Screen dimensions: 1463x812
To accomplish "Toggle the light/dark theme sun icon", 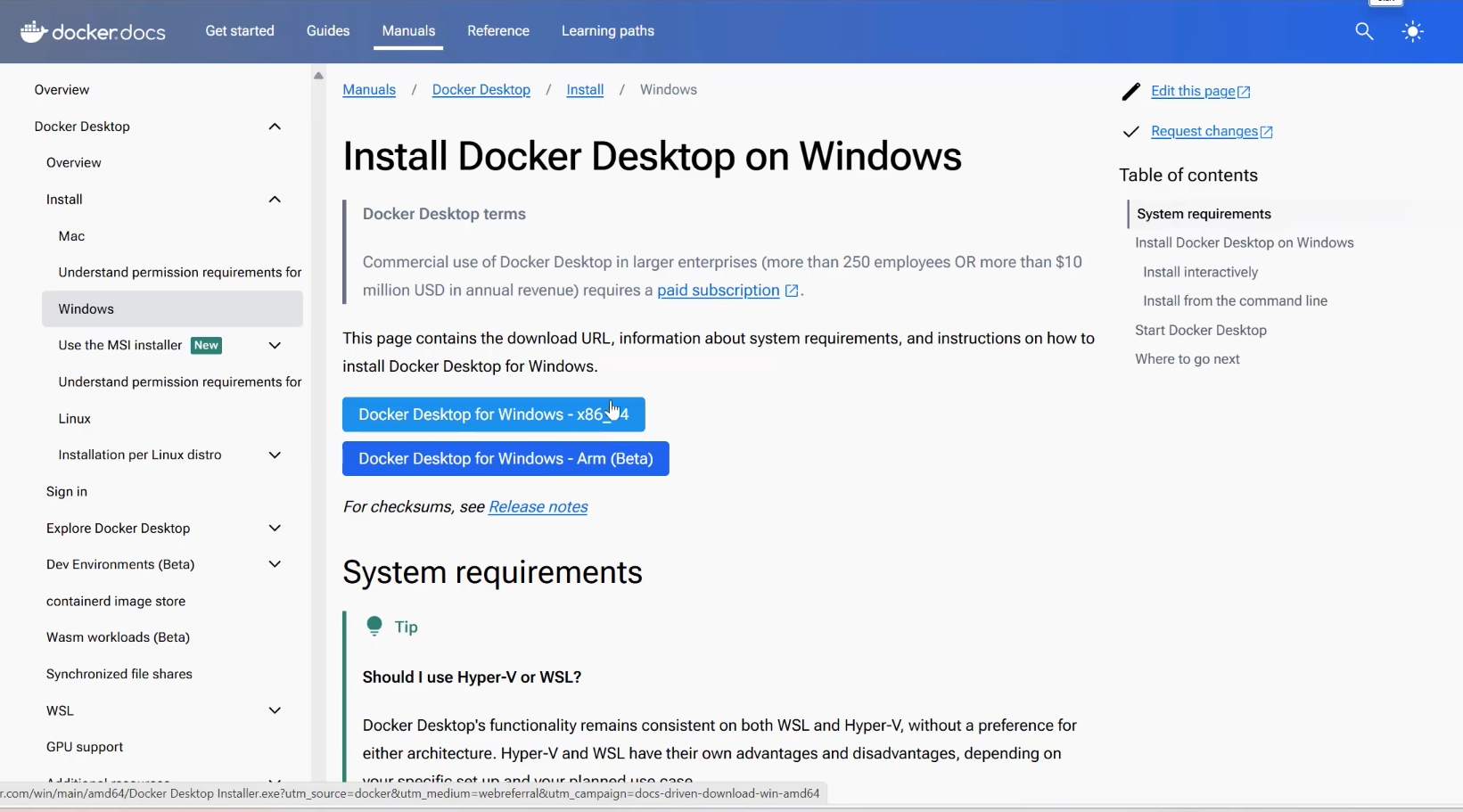I will coord(1413,31).
